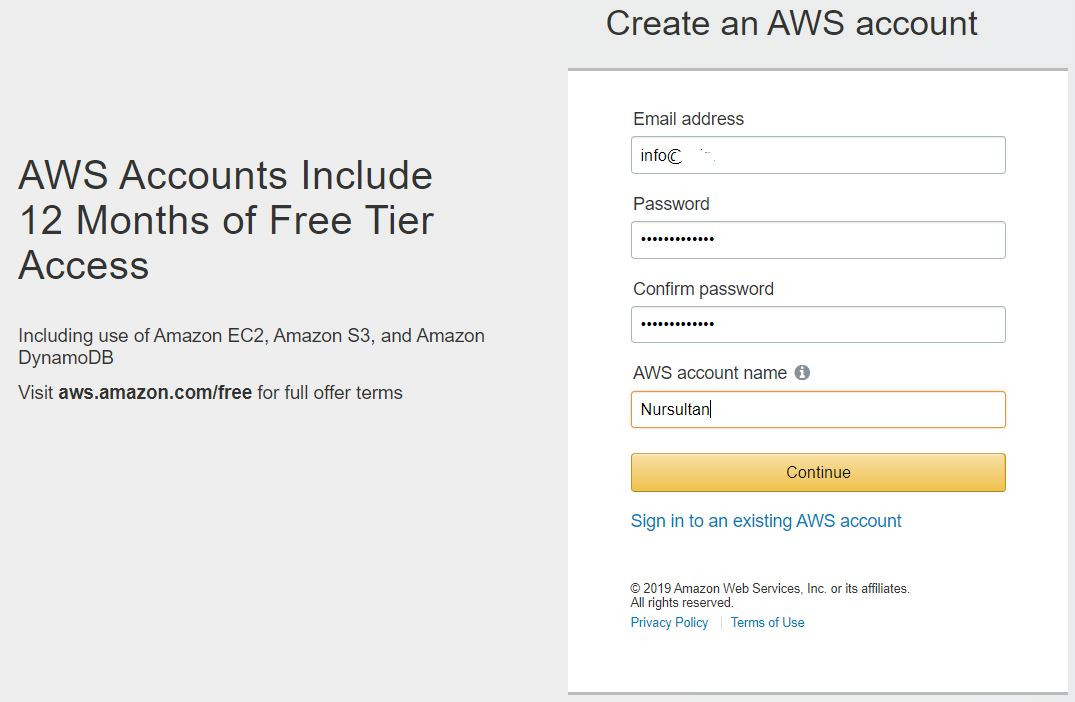Click the Confirm password label
This screenshot has width=1075, height=702.
click(703, 289)
